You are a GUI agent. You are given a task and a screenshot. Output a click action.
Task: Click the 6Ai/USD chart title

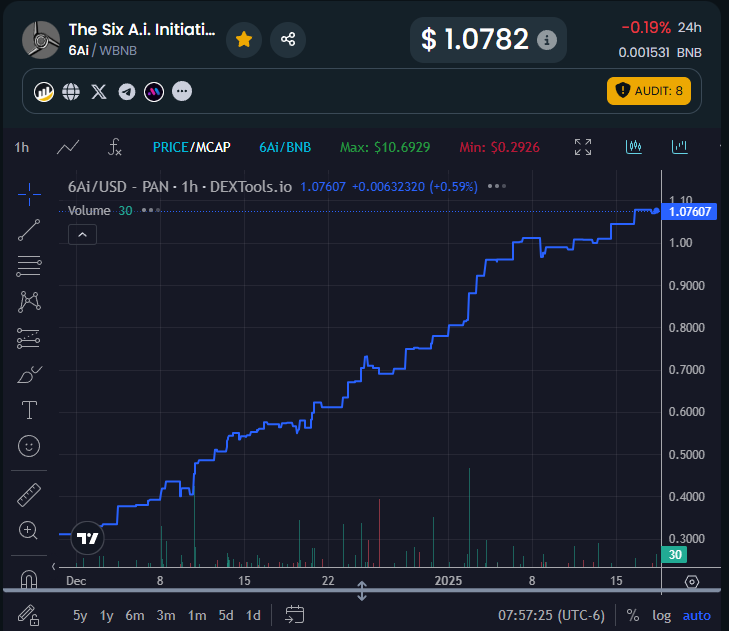[180, 187]
